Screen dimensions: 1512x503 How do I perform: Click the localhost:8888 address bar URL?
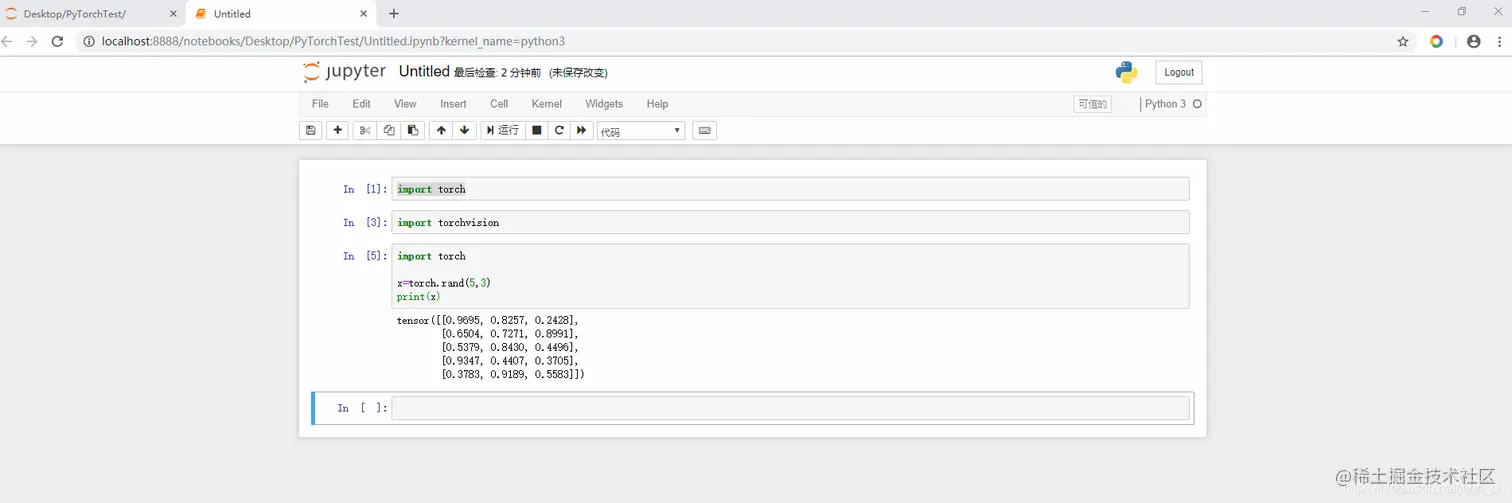tap(333, 42)
